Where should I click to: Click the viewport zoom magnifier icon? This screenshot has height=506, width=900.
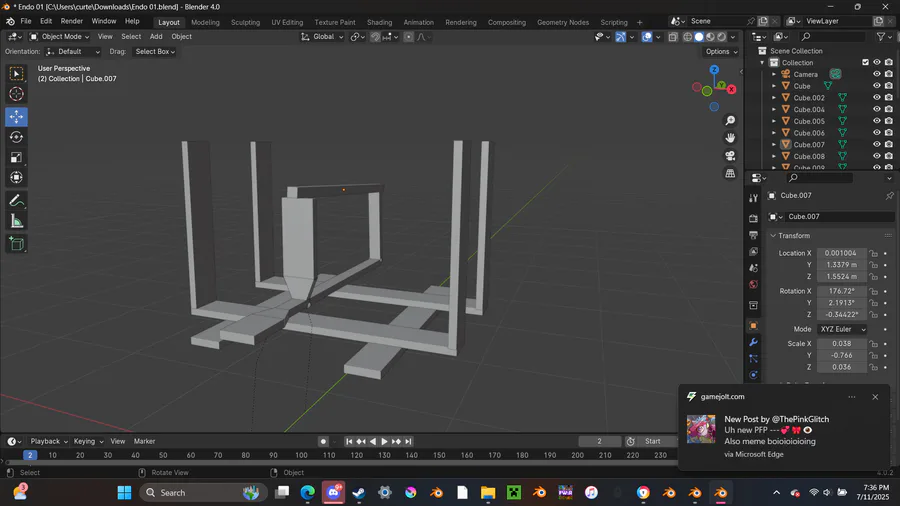click(730, 120)
